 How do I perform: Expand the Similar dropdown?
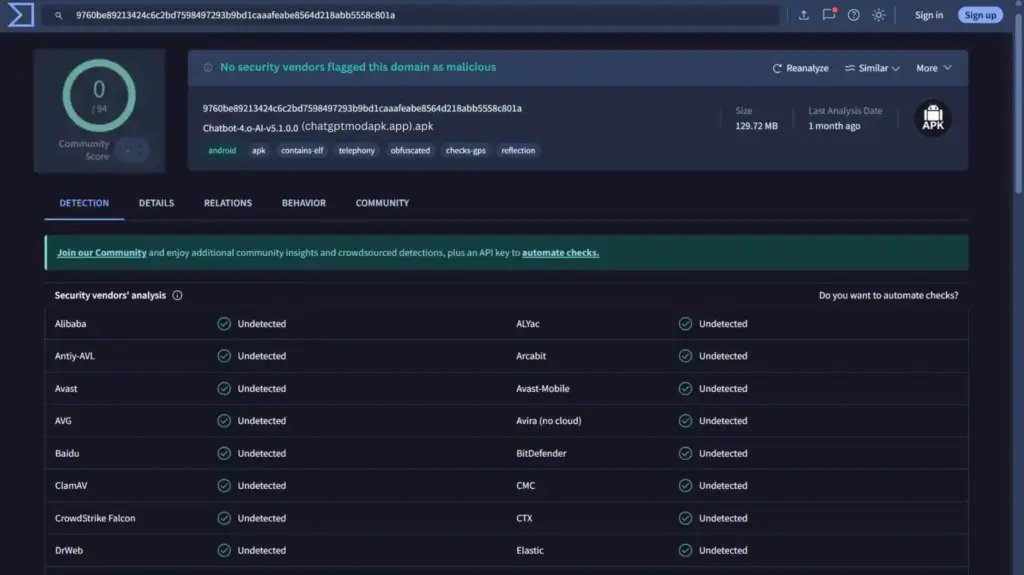[872, 68]
